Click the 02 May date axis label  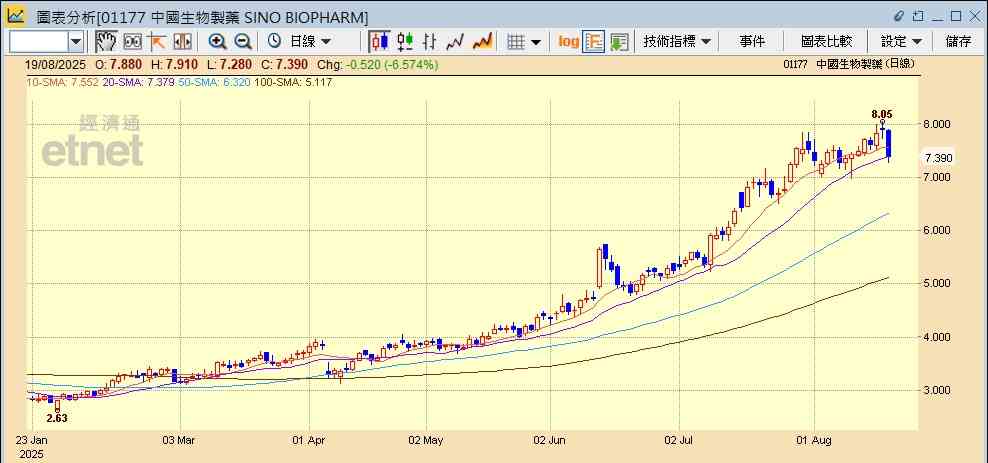(427, 440)
